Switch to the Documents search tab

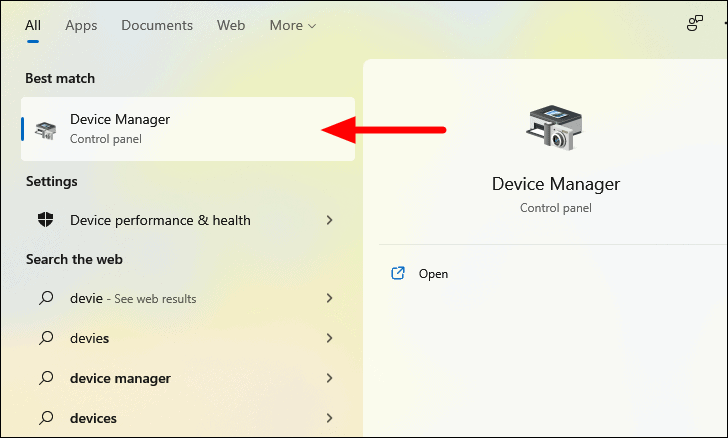click(x=157, y=25)
